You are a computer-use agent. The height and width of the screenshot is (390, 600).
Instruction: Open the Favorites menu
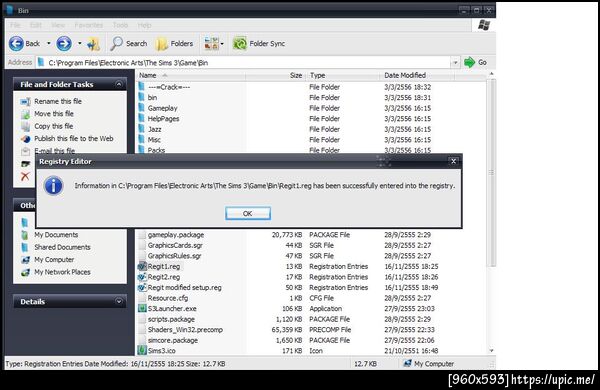tap(89, 25)
